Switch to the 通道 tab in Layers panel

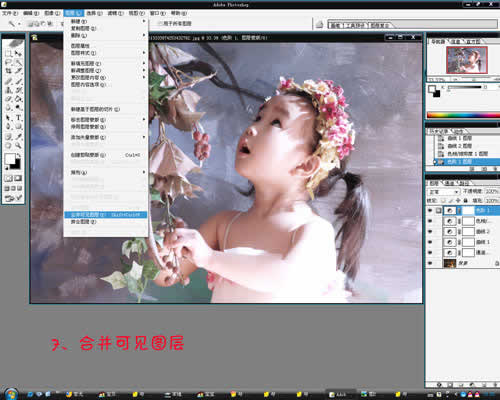tap(450, 183)
